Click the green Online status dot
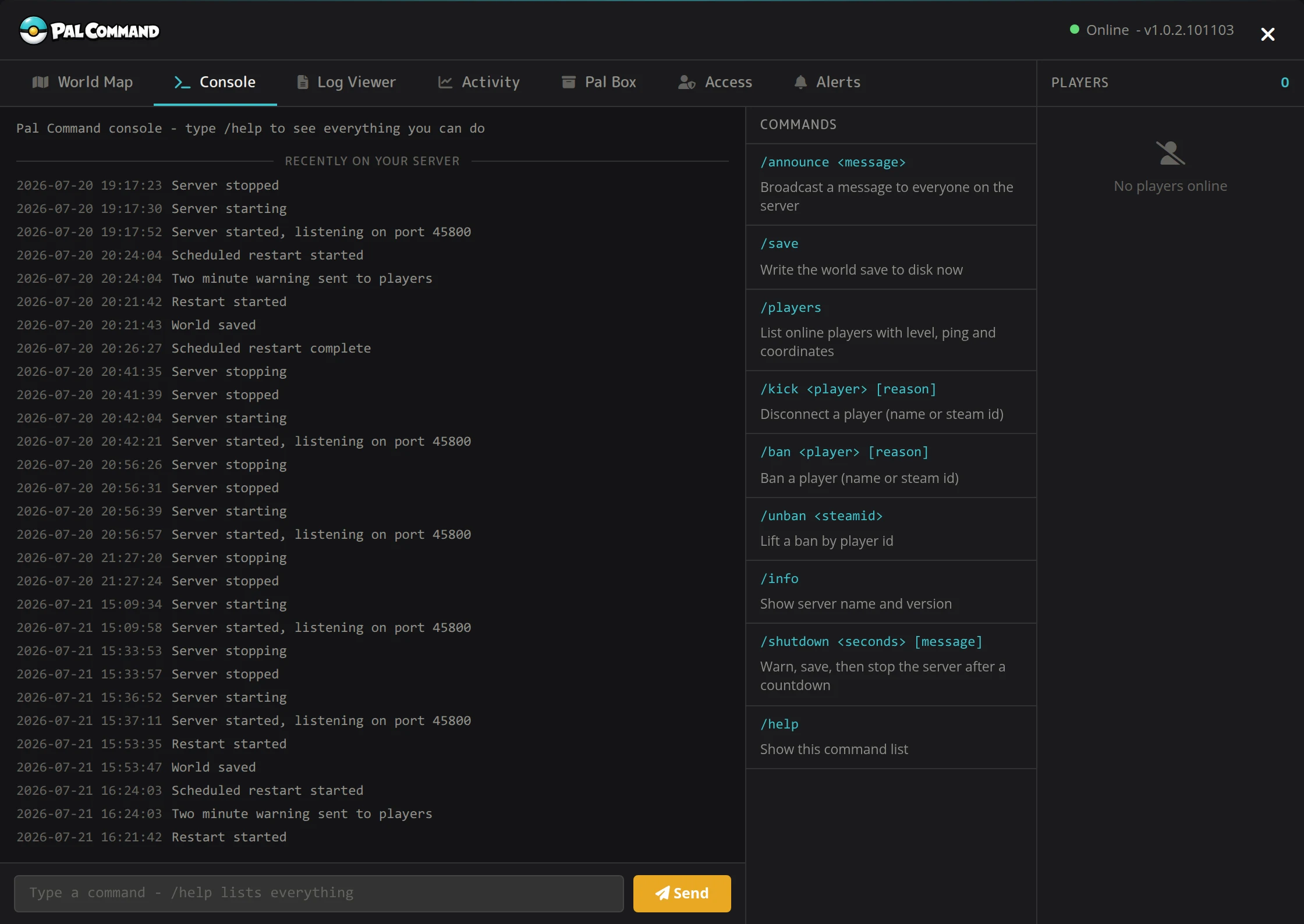The width and height of the screenshot is (1304, 924). [x=1075, y=29]
